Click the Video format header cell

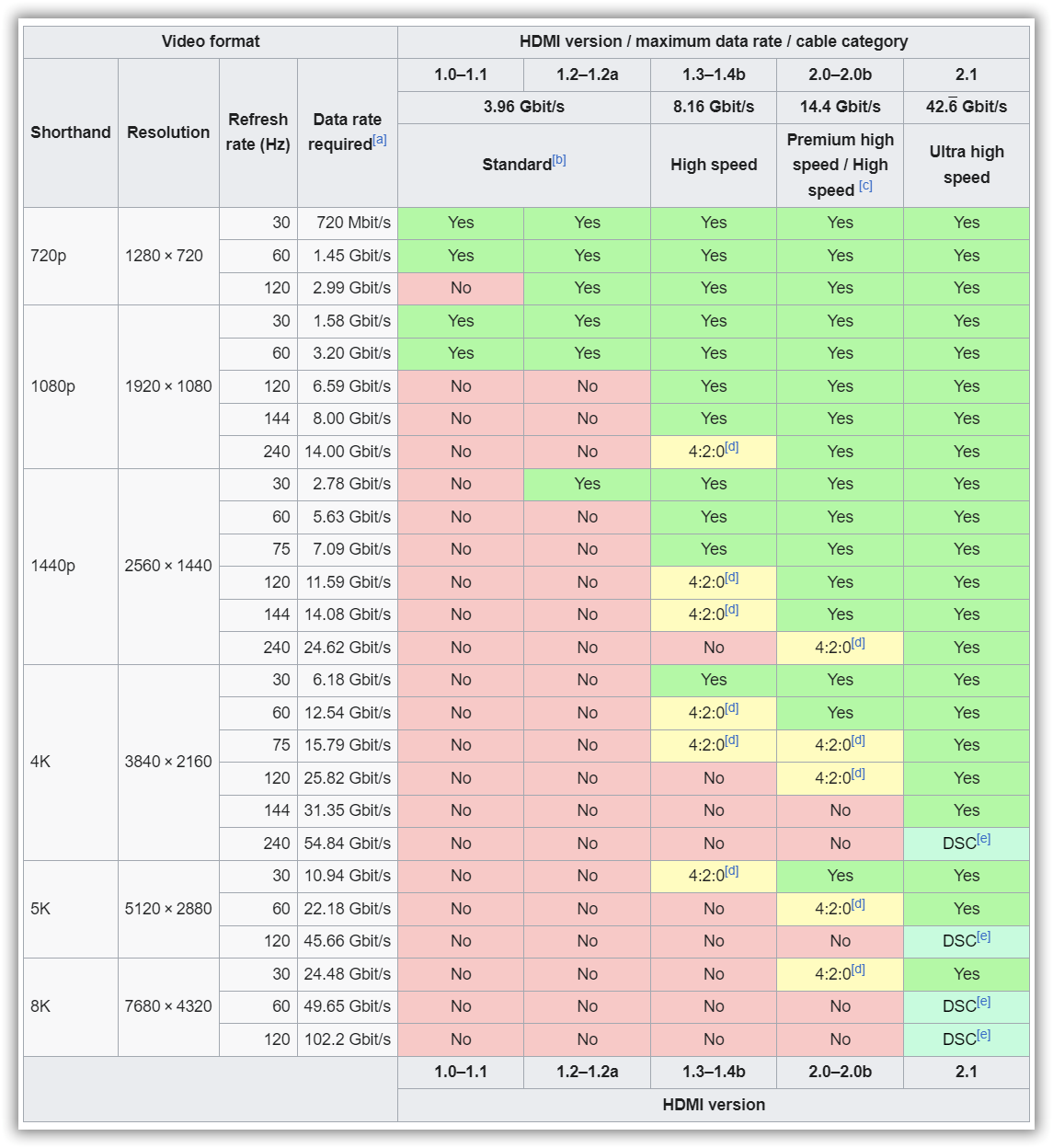coord(211,41)
